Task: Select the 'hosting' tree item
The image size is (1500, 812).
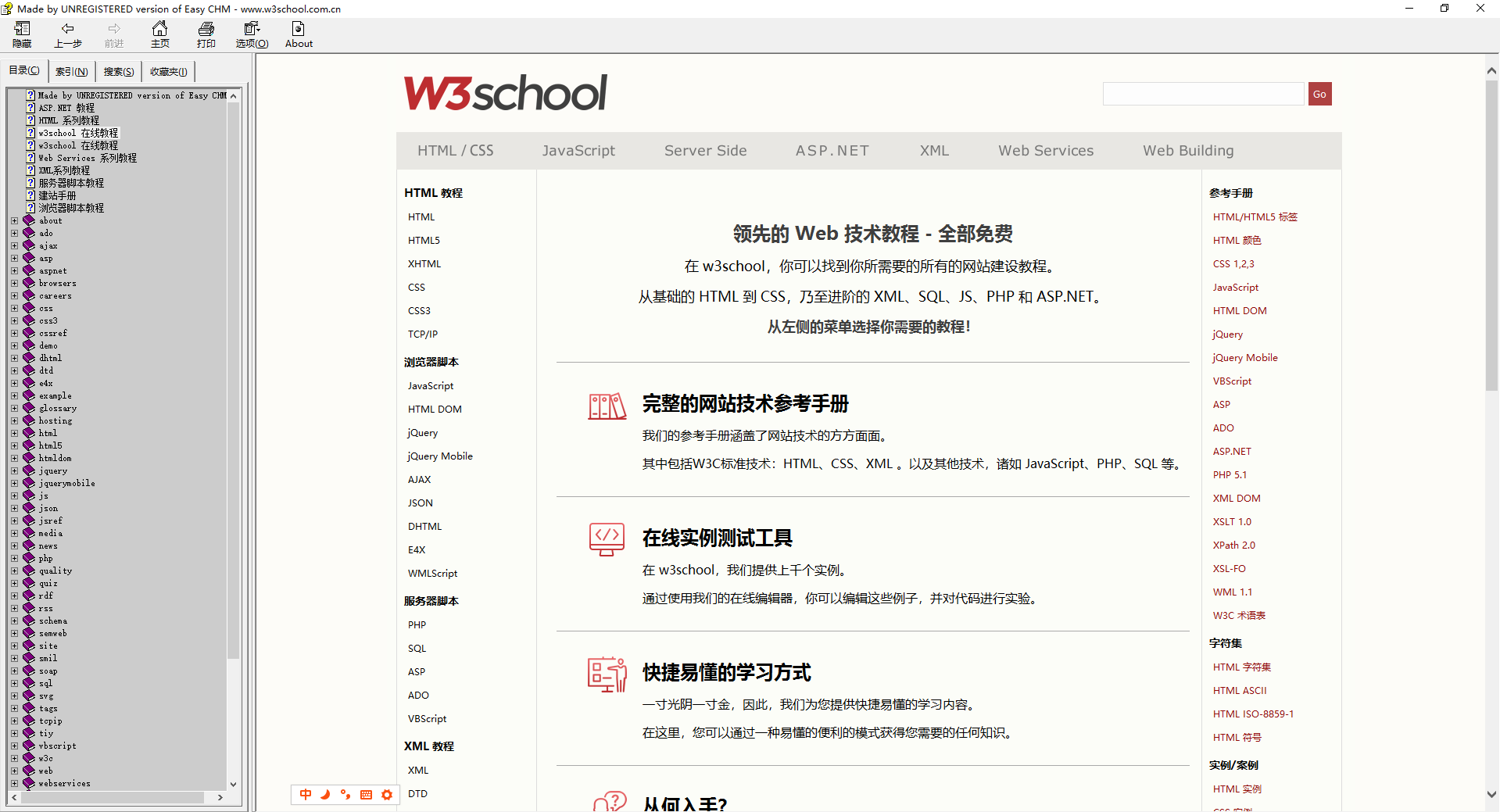Action: coord(55,420)
